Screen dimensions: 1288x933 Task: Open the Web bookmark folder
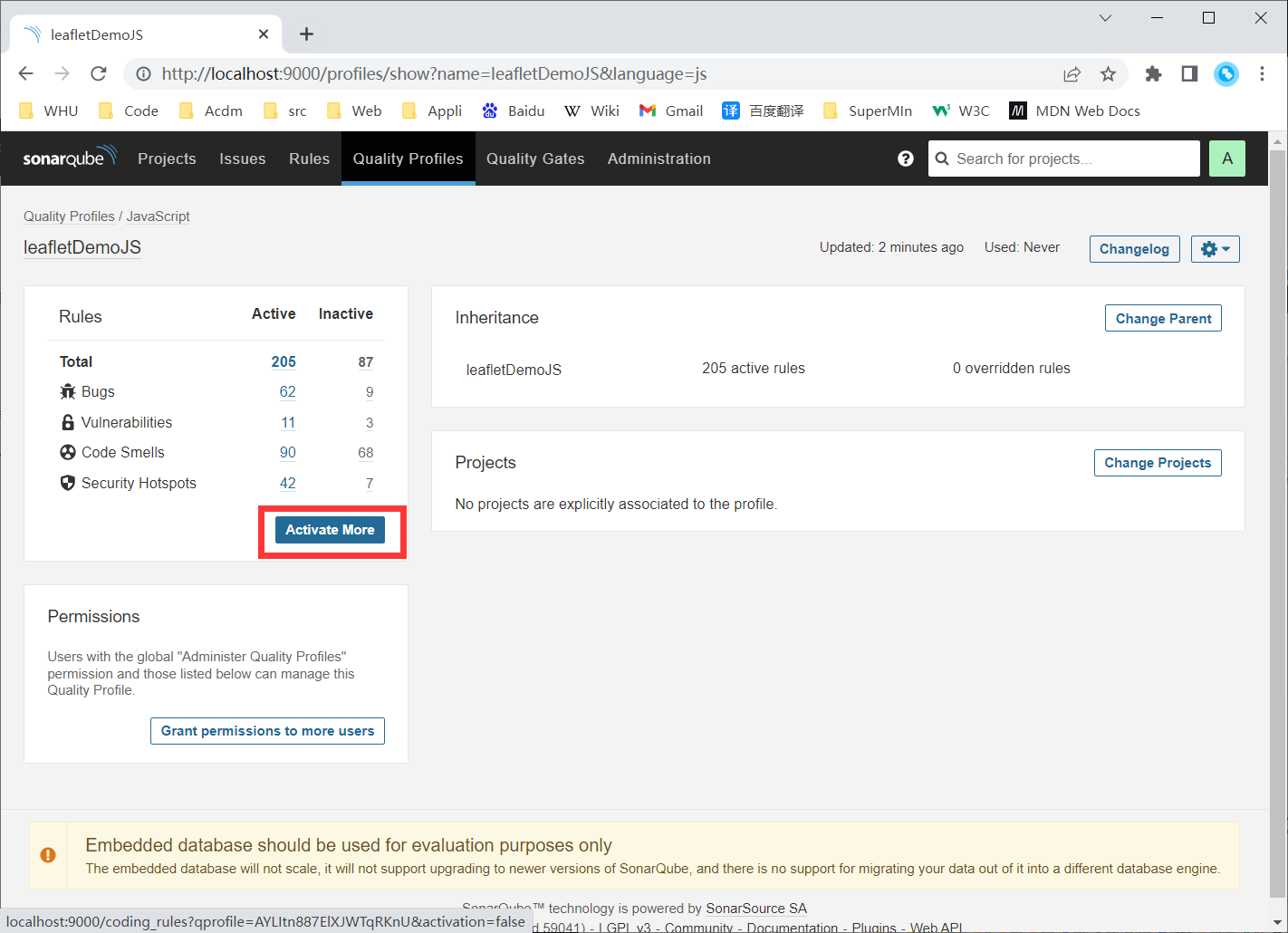click(354, 111)
